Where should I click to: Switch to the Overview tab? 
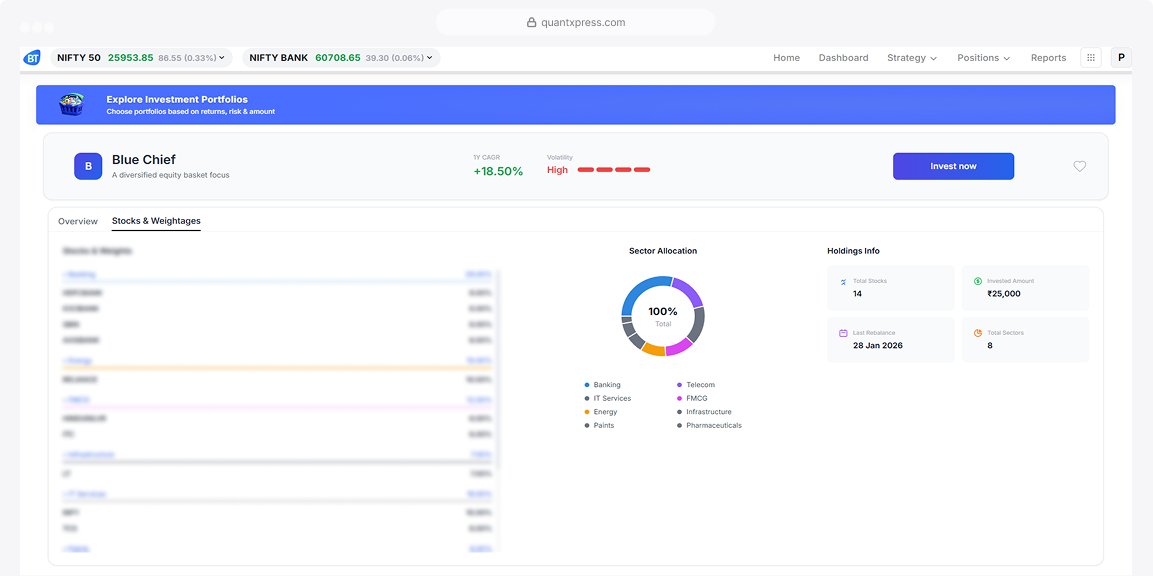(78, 221)
